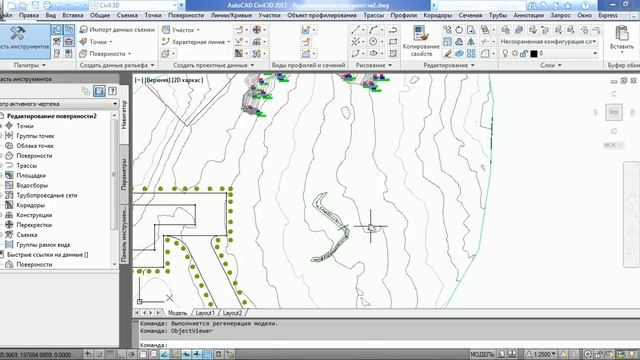Click the Array tool in Editing panel
640x360 pixels.
(x=471, y=53)
